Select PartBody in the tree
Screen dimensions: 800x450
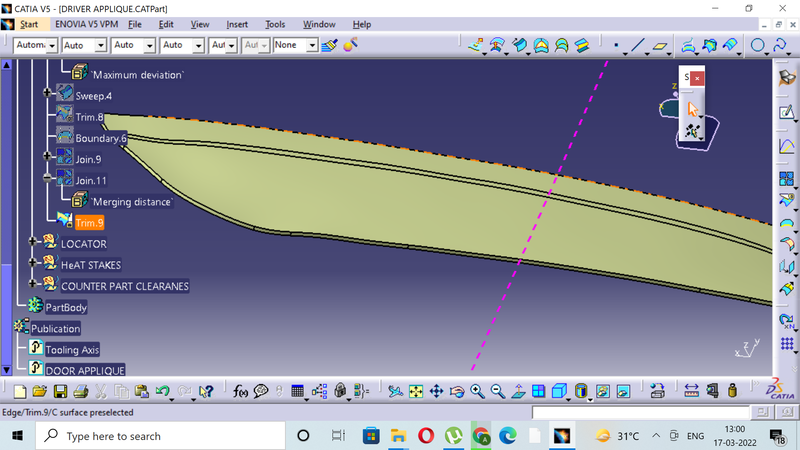(66, 307)
